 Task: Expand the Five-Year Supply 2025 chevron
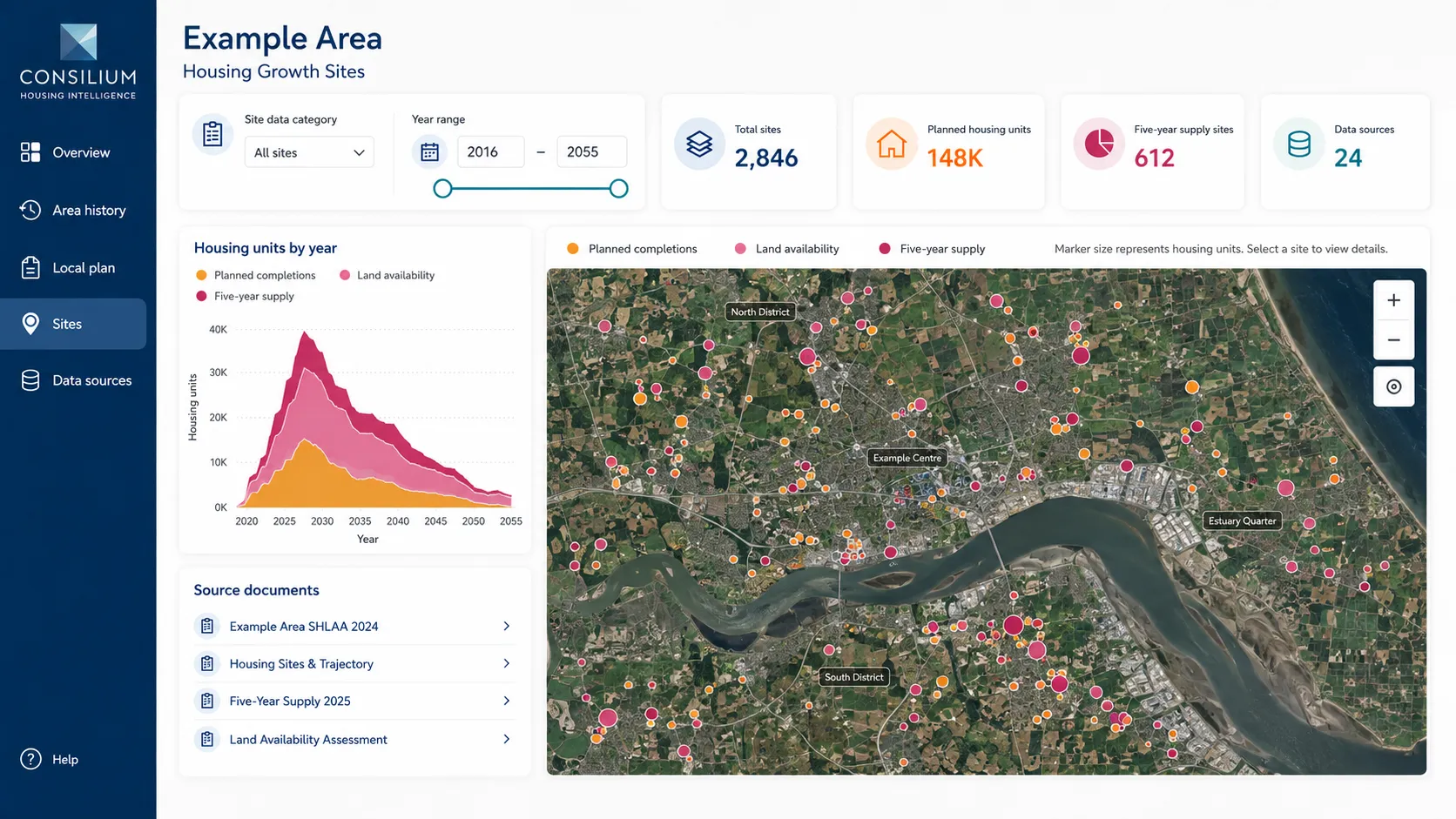(506, 701)
